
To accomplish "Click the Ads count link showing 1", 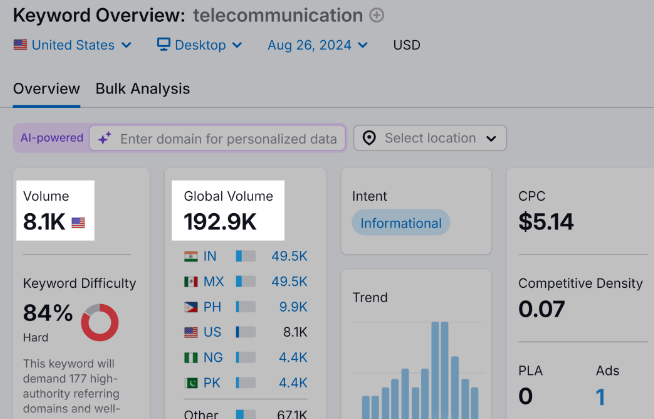I will coord(601,396).
